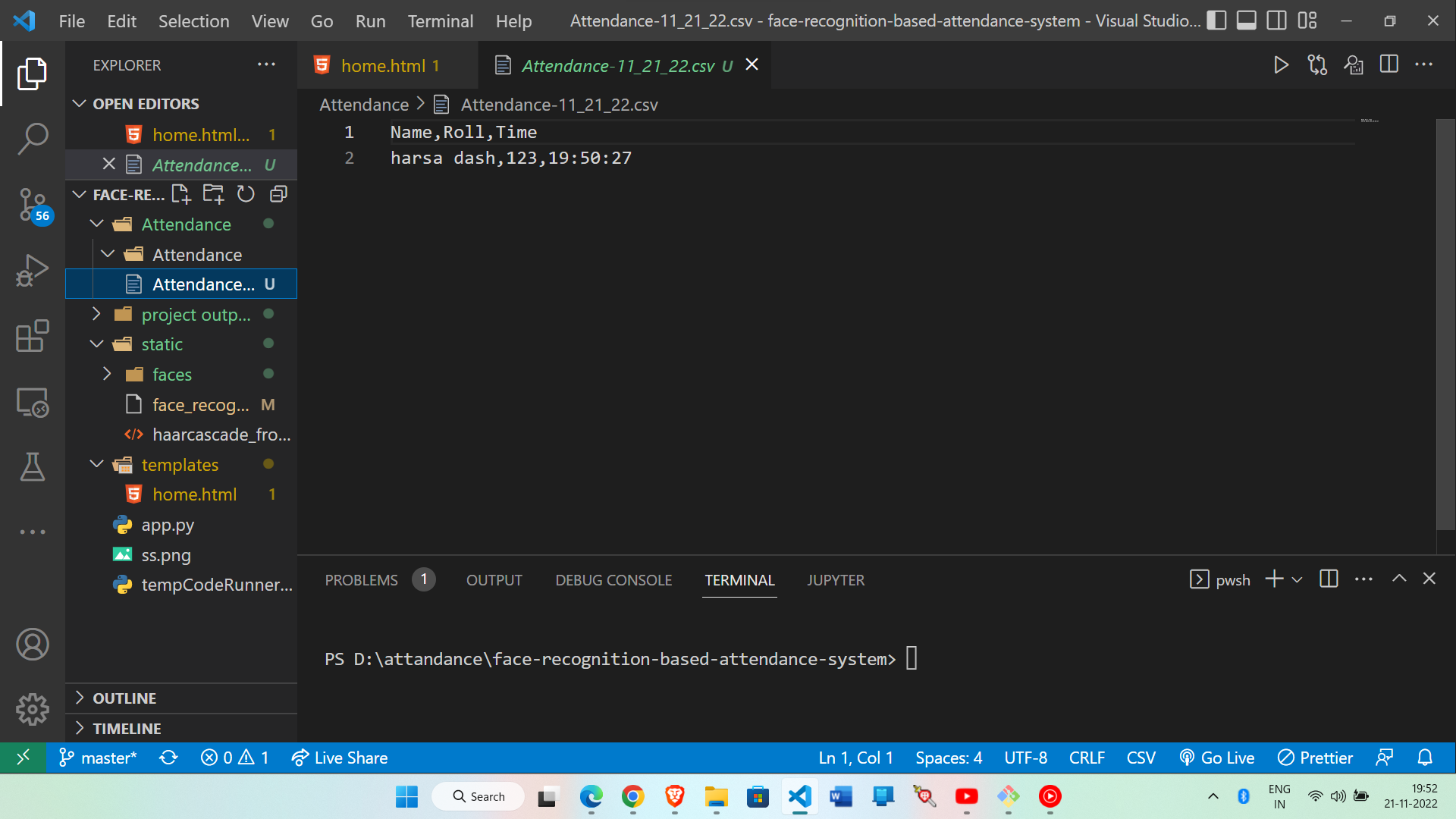Open Chrome from the Windows taskbar

coord(632,796)
